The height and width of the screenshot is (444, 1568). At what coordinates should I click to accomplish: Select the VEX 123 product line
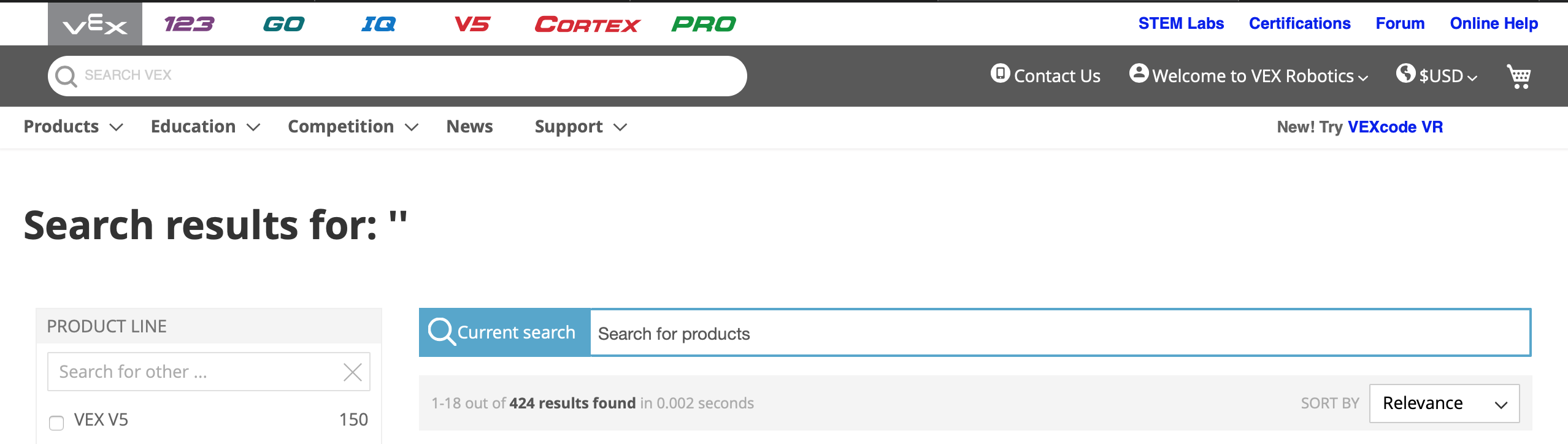(x=188, y=23)
